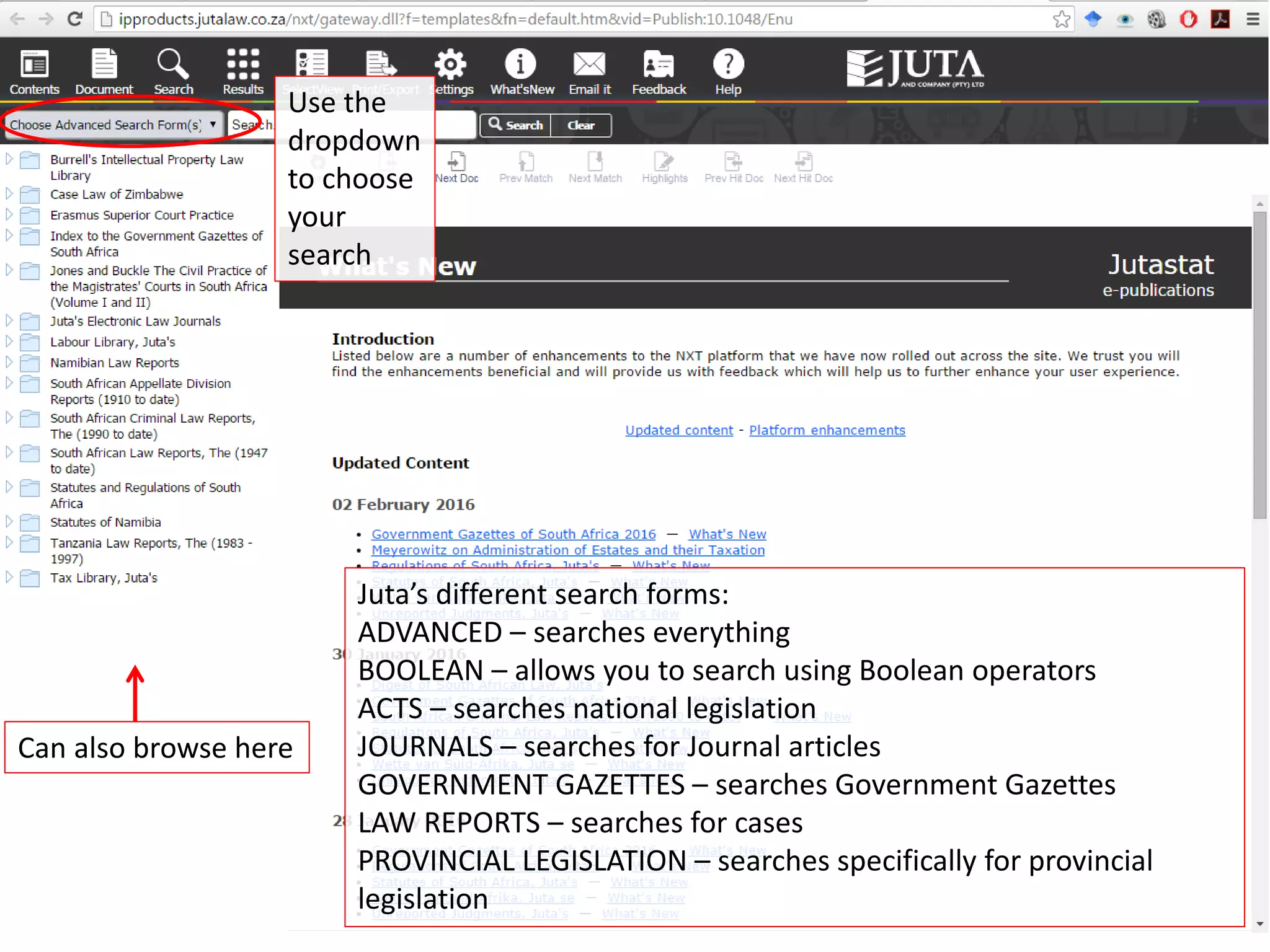Screen dimensions: 1270x952
Task: Select South African Appellate Division Reports
Action: pos(141,391)
